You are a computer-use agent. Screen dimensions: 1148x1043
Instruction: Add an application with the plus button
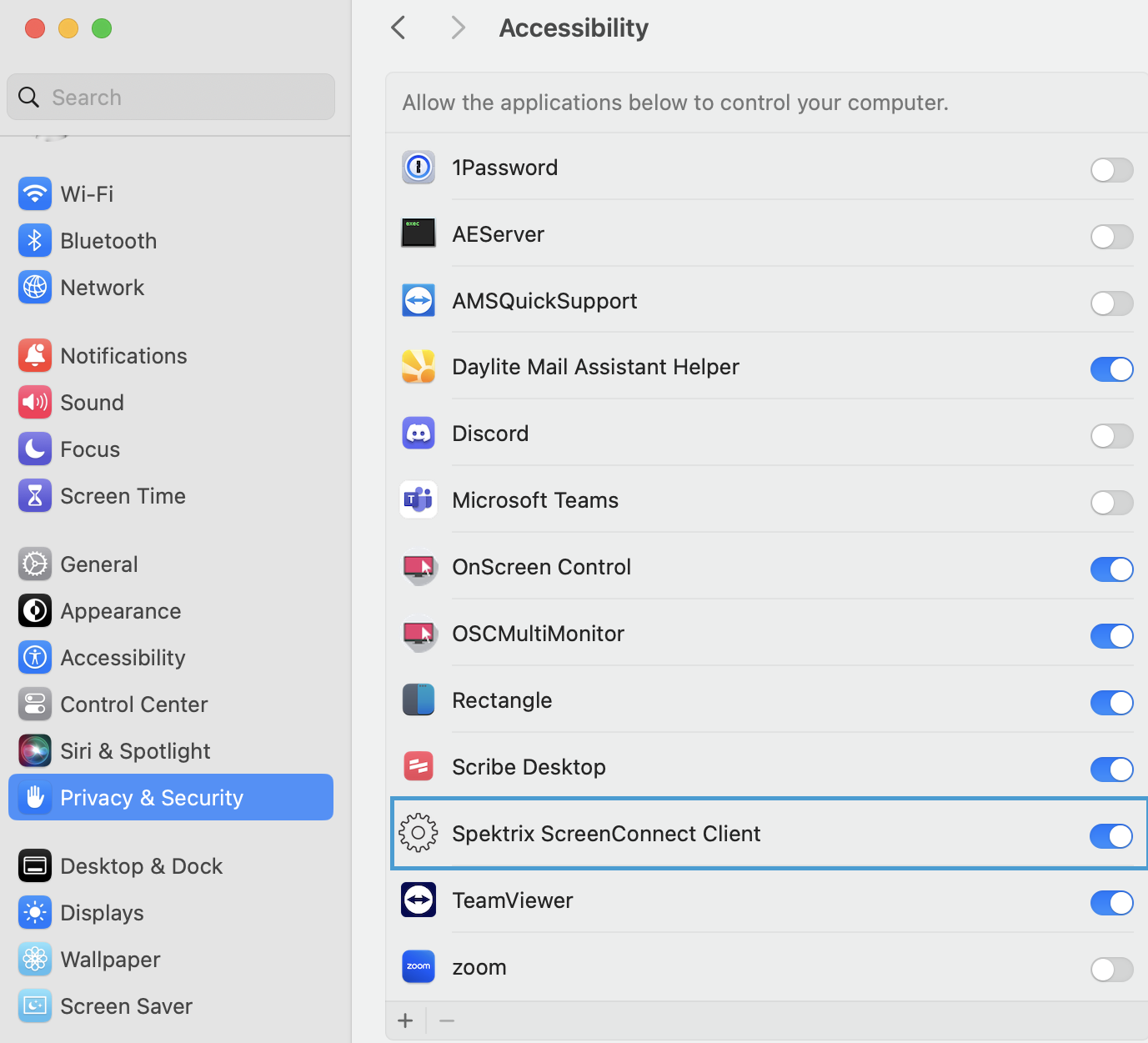[406, 1020]
